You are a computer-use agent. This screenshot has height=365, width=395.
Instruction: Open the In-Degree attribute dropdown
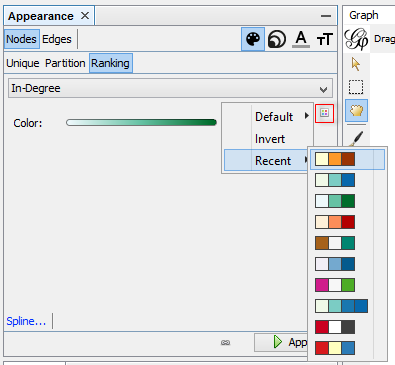point(170,88)
